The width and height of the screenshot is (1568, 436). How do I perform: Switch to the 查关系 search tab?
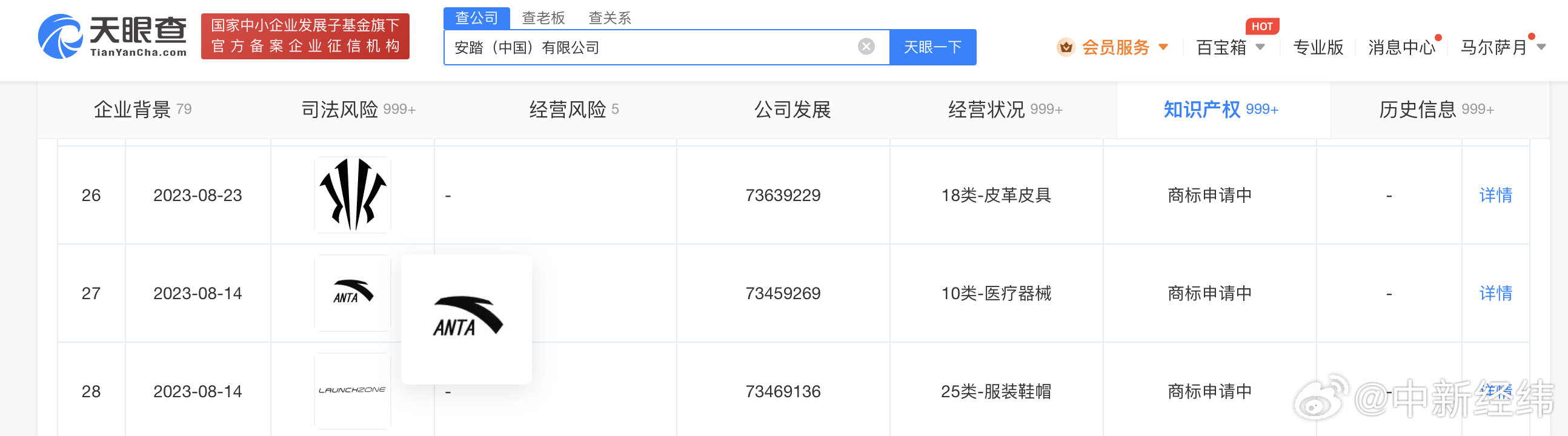[x=610, y=18]
